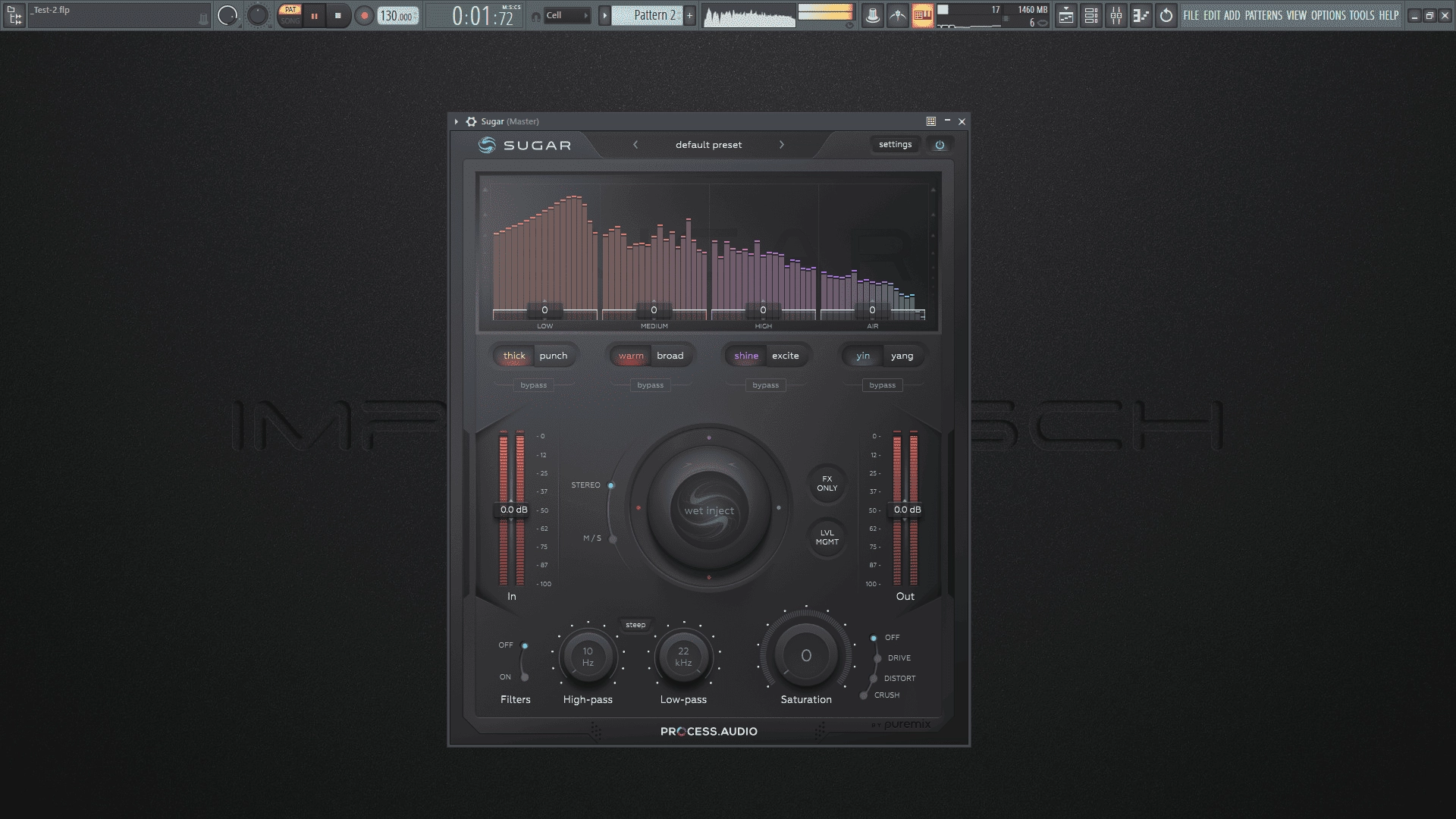Select yang mode for AIR band
The height and width of the screenshot is (819, 1456).
tap(902, 356)
